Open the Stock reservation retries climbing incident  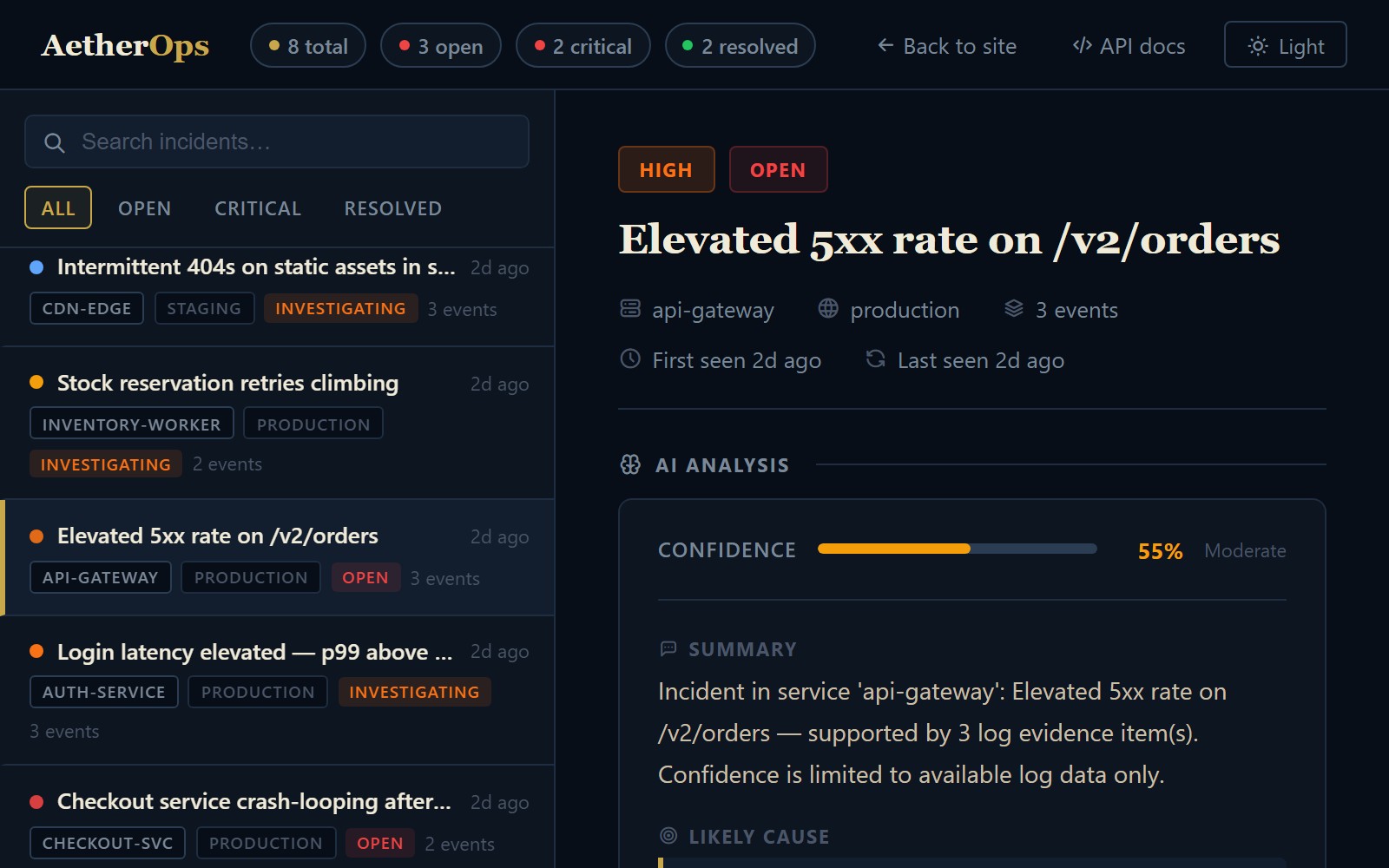[278, 423]
